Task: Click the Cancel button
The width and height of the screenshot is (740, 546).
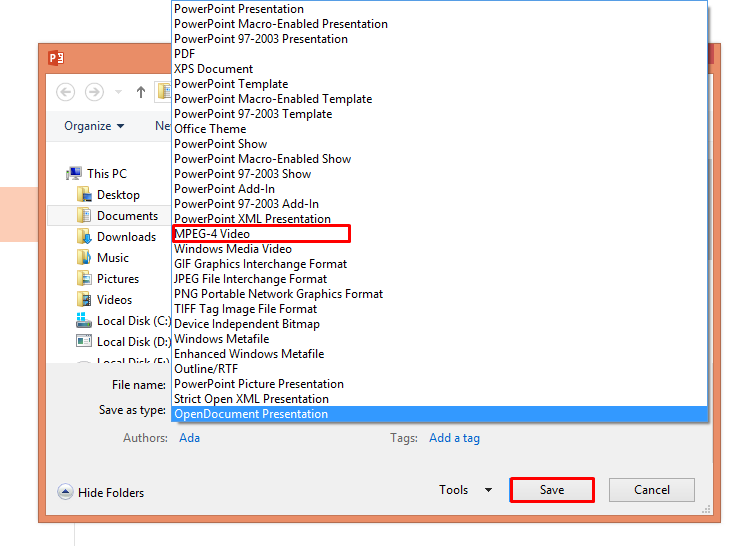Action: pos(651,490)
